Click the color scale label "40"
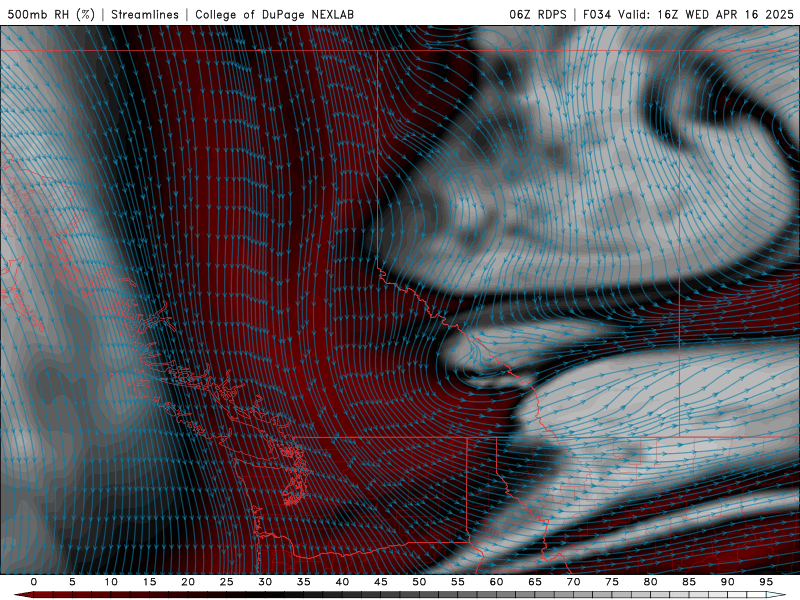 pyautogui.click(x=342, y=582)
